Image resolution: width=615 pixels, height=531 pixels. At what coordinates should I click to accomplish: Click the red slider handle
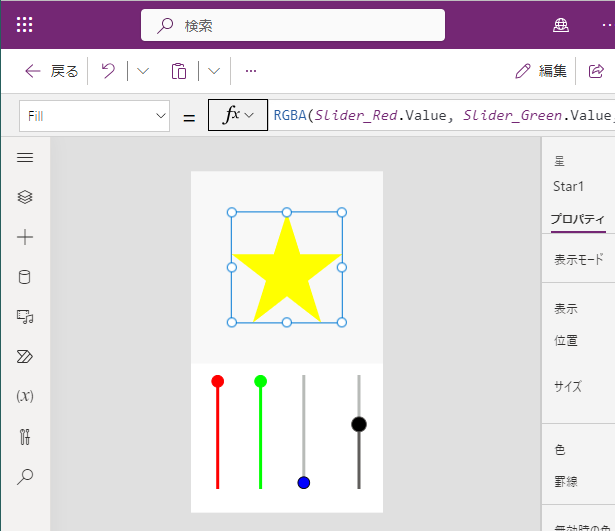218,381
